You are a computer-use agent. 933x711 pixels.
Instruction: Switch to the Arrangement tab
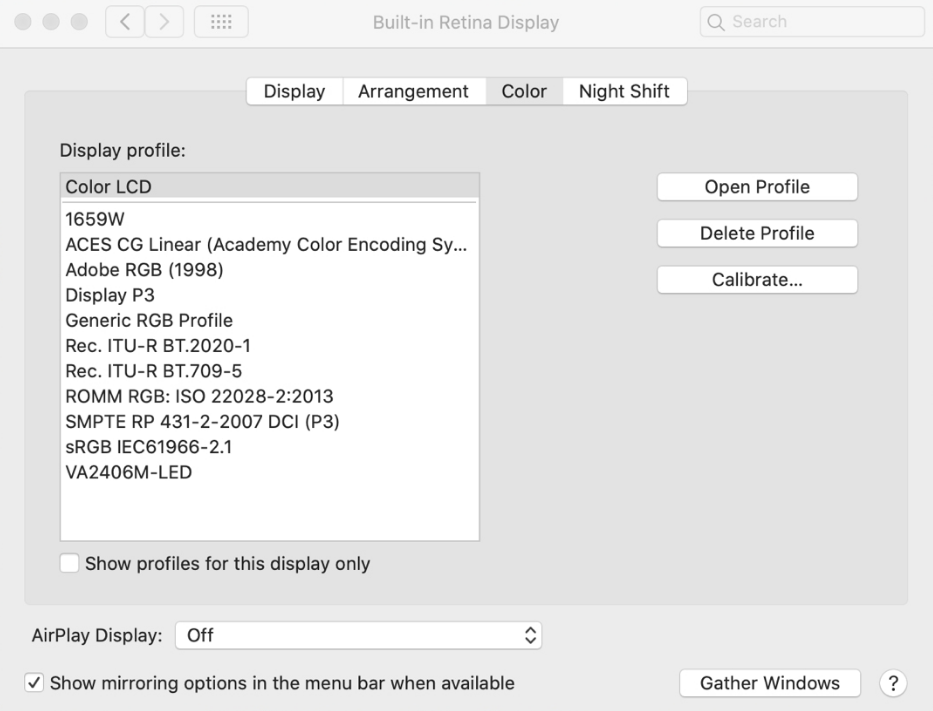[413, 92]
